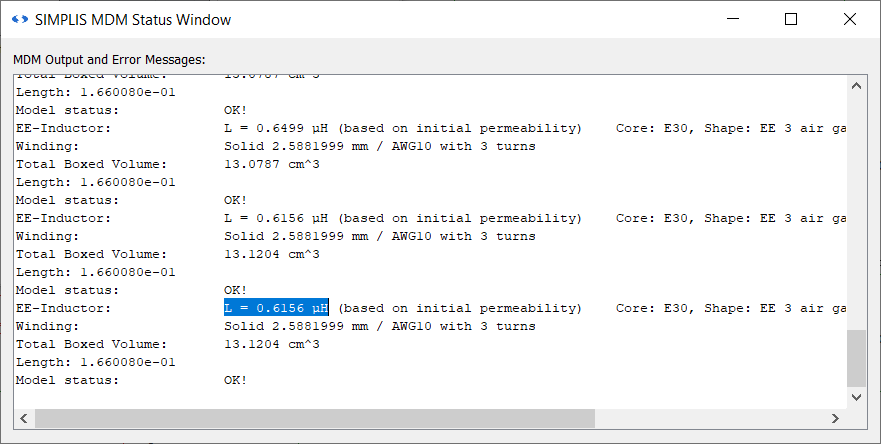
Task: Click the horizontal scrollbar thumb
Action: [x=314, y=418]
